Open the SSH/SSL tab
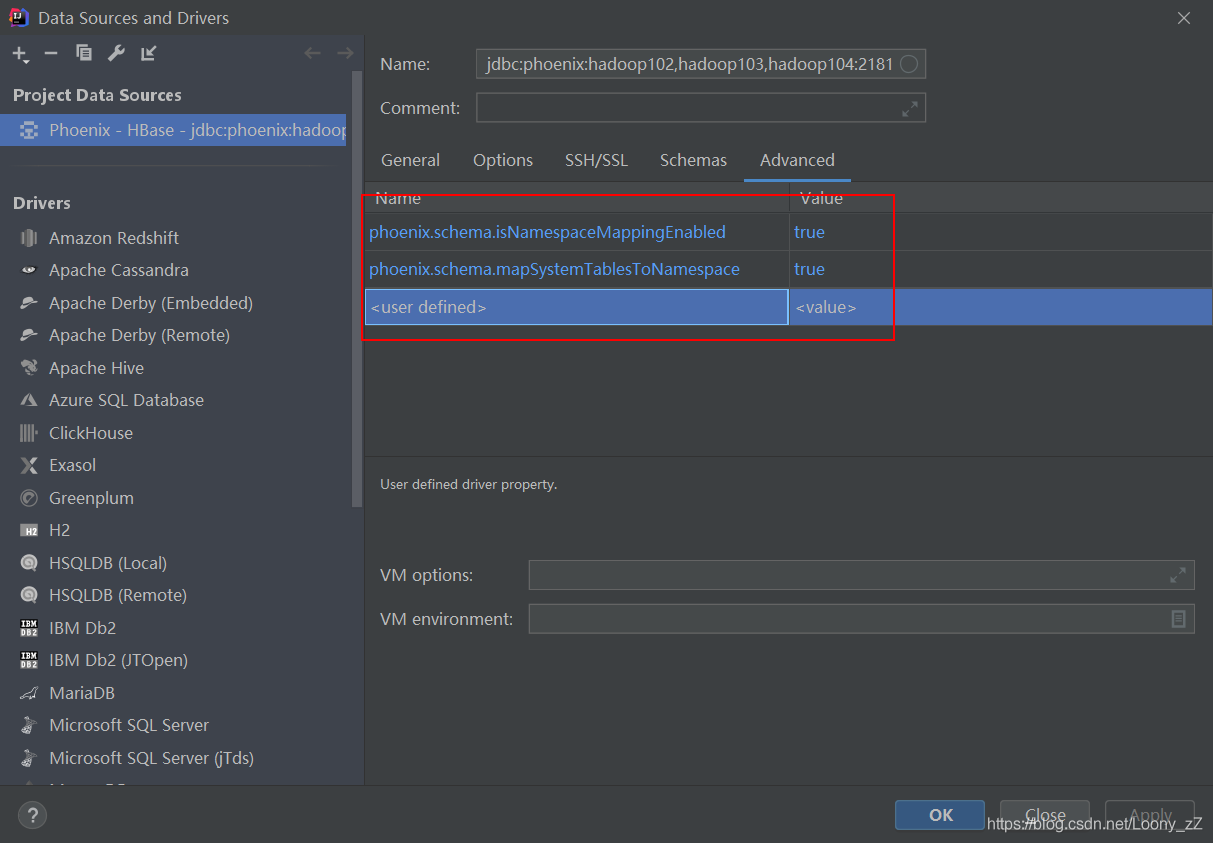The image size is (1213, 843). click(x=596, y=160)
